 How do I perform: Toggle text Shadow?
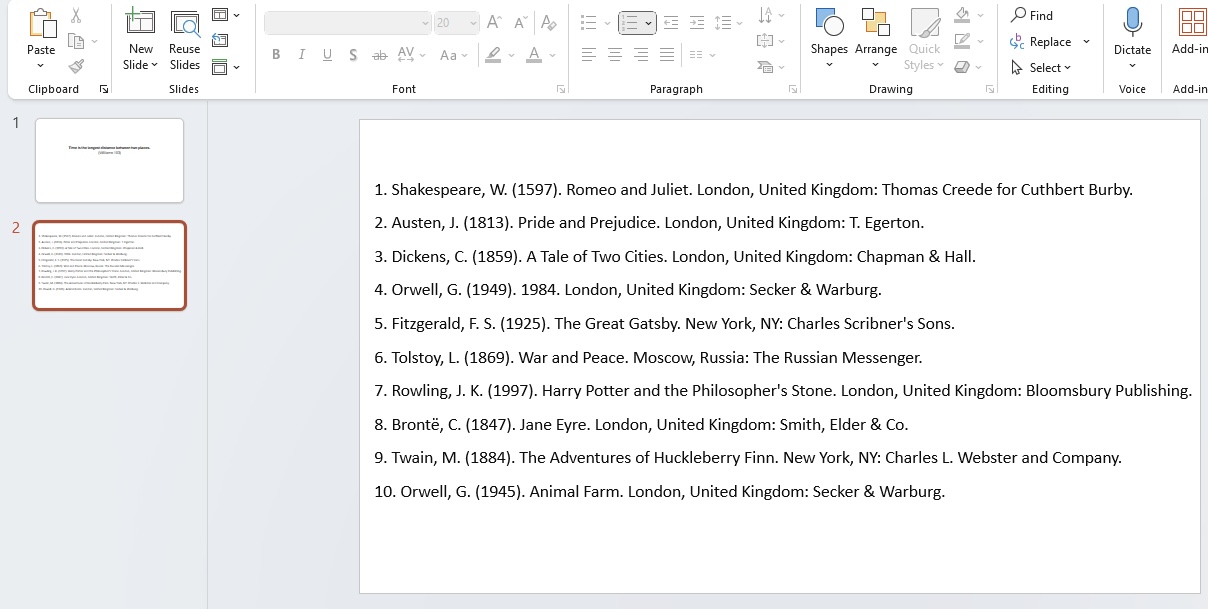(353, 55)
